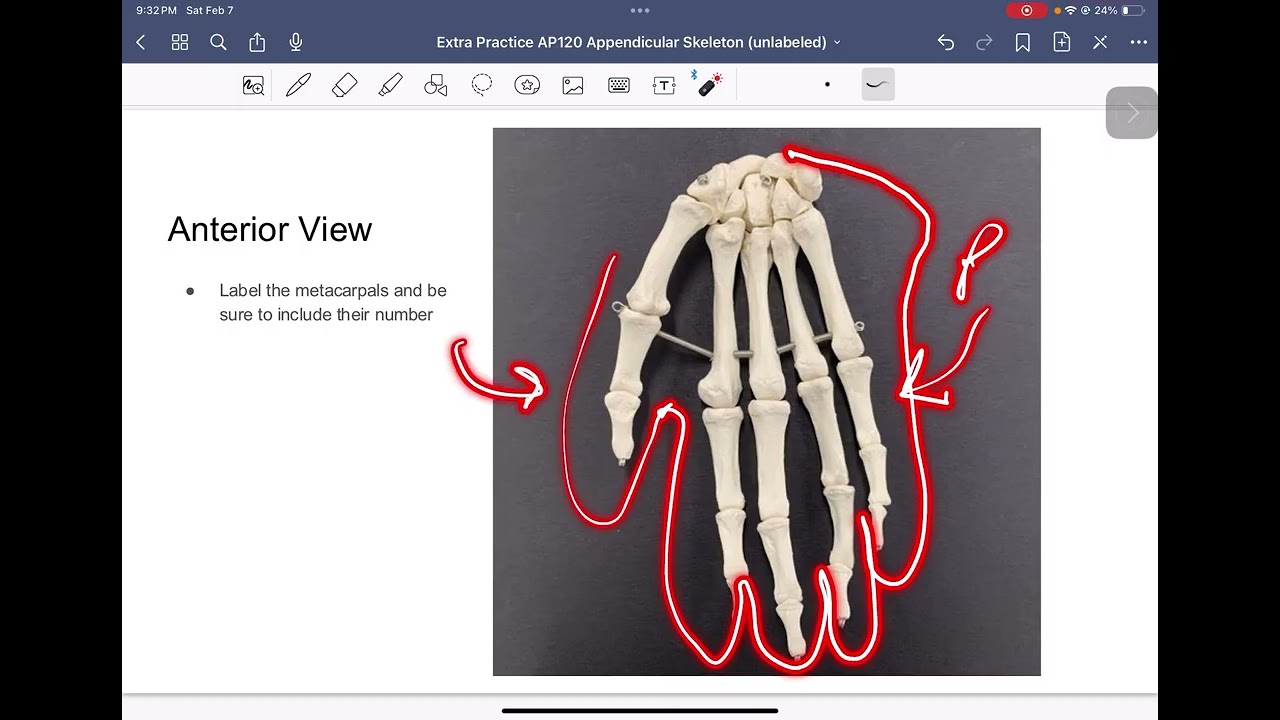Tap the home indicator bar

pyautogui.click(x=640, y=711)
